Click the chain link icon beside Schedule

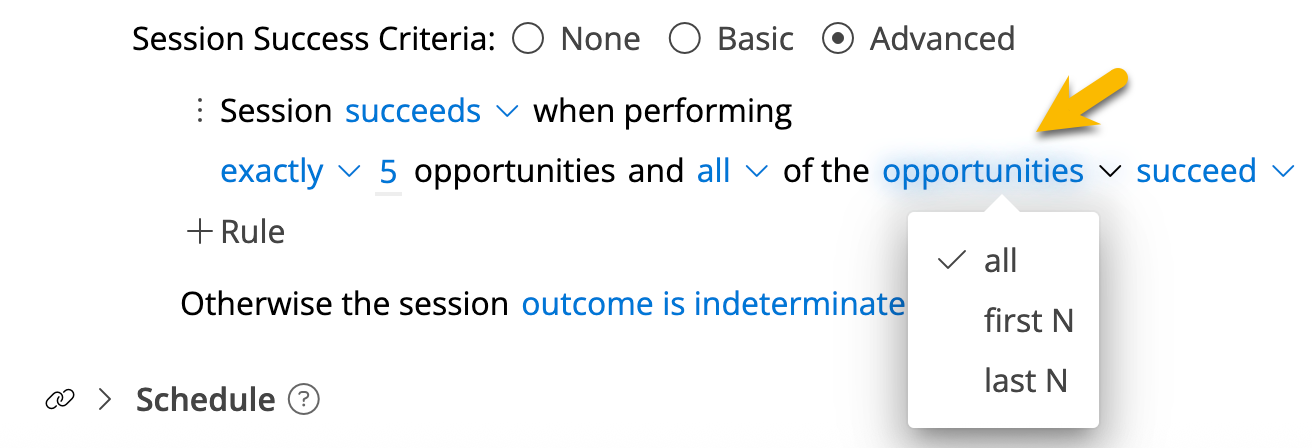tap(60, 400)
